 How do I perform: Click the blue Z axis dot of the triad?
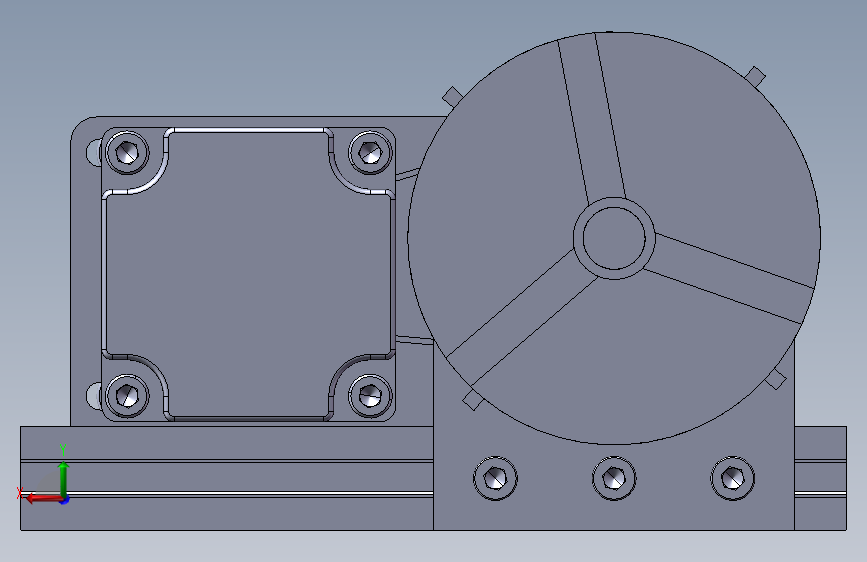[65, 500]
